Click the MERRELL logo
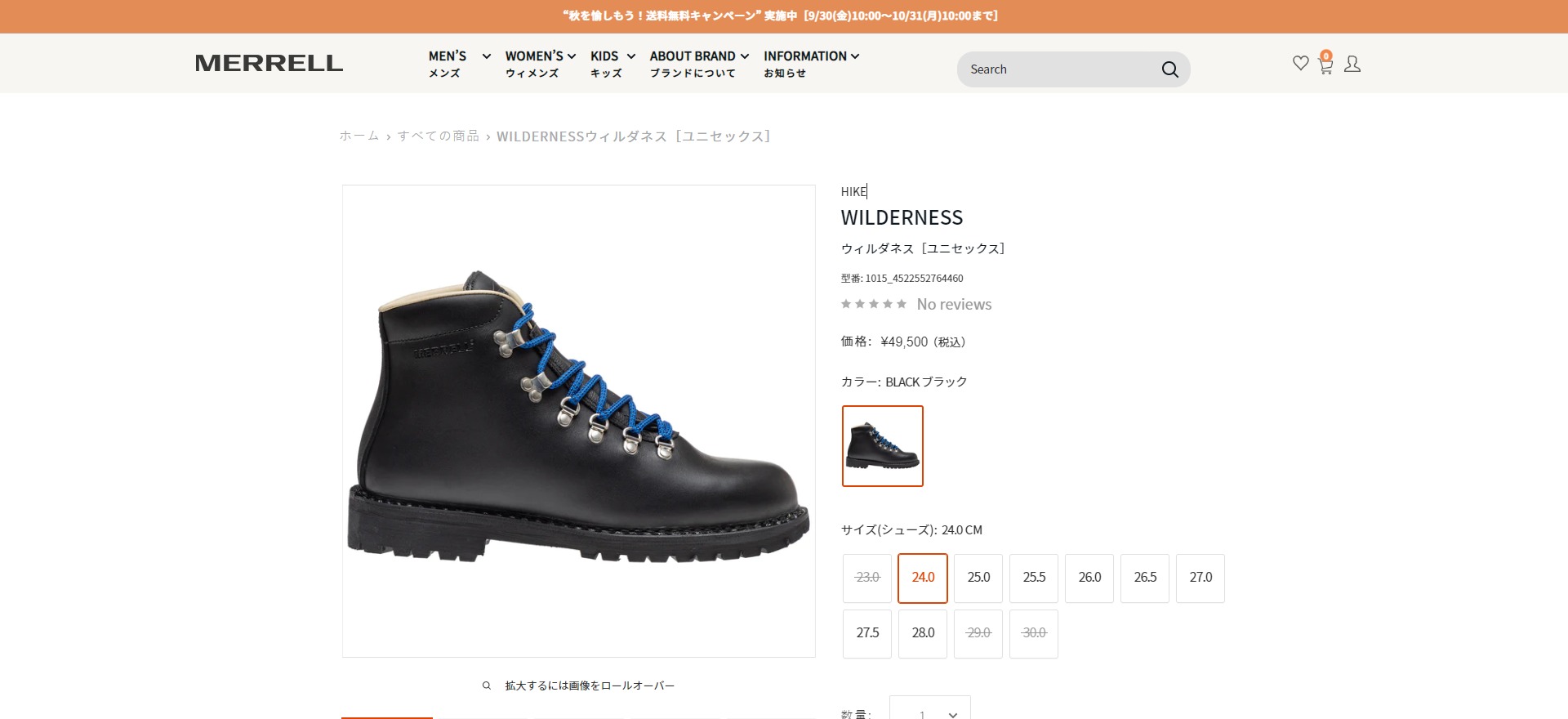The image size is (1568, 719). coord(269,63)
